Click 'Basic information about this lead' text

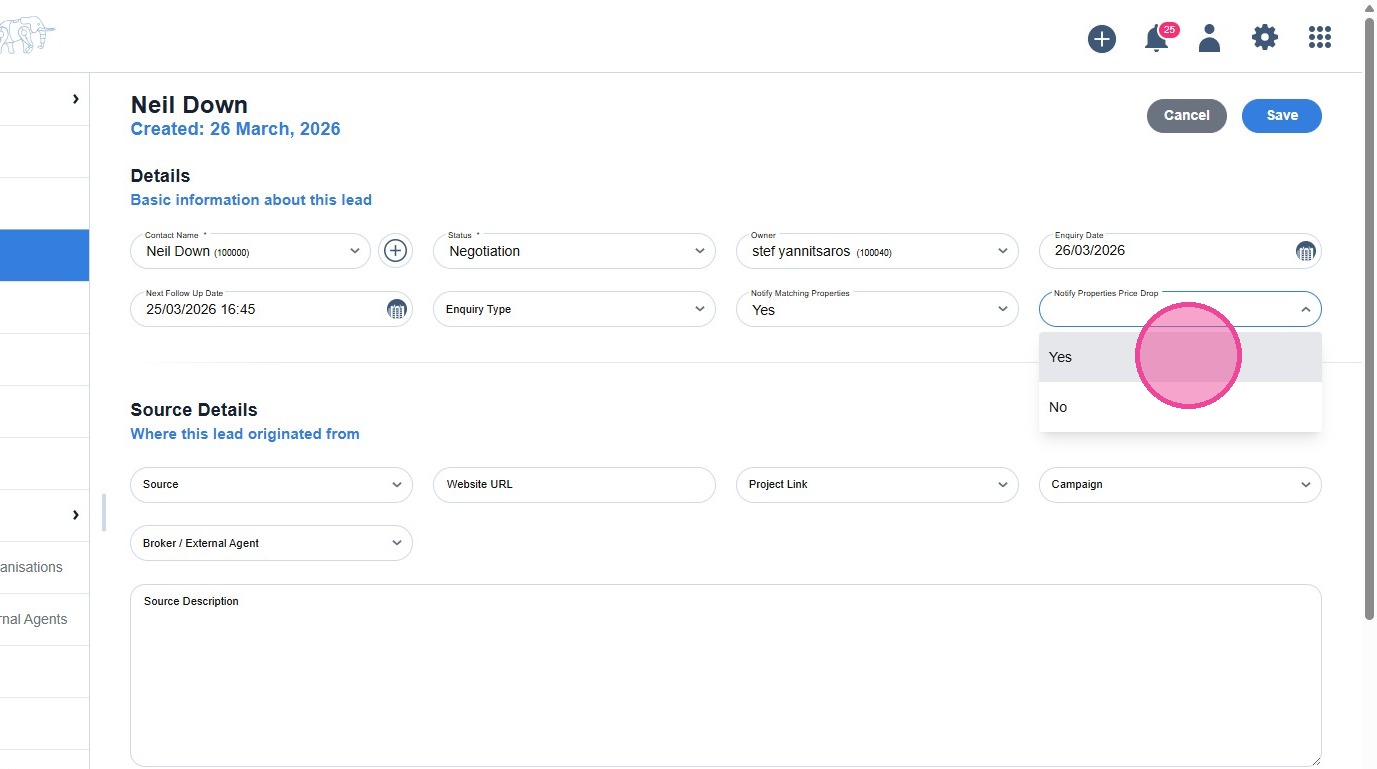point(251,200)
